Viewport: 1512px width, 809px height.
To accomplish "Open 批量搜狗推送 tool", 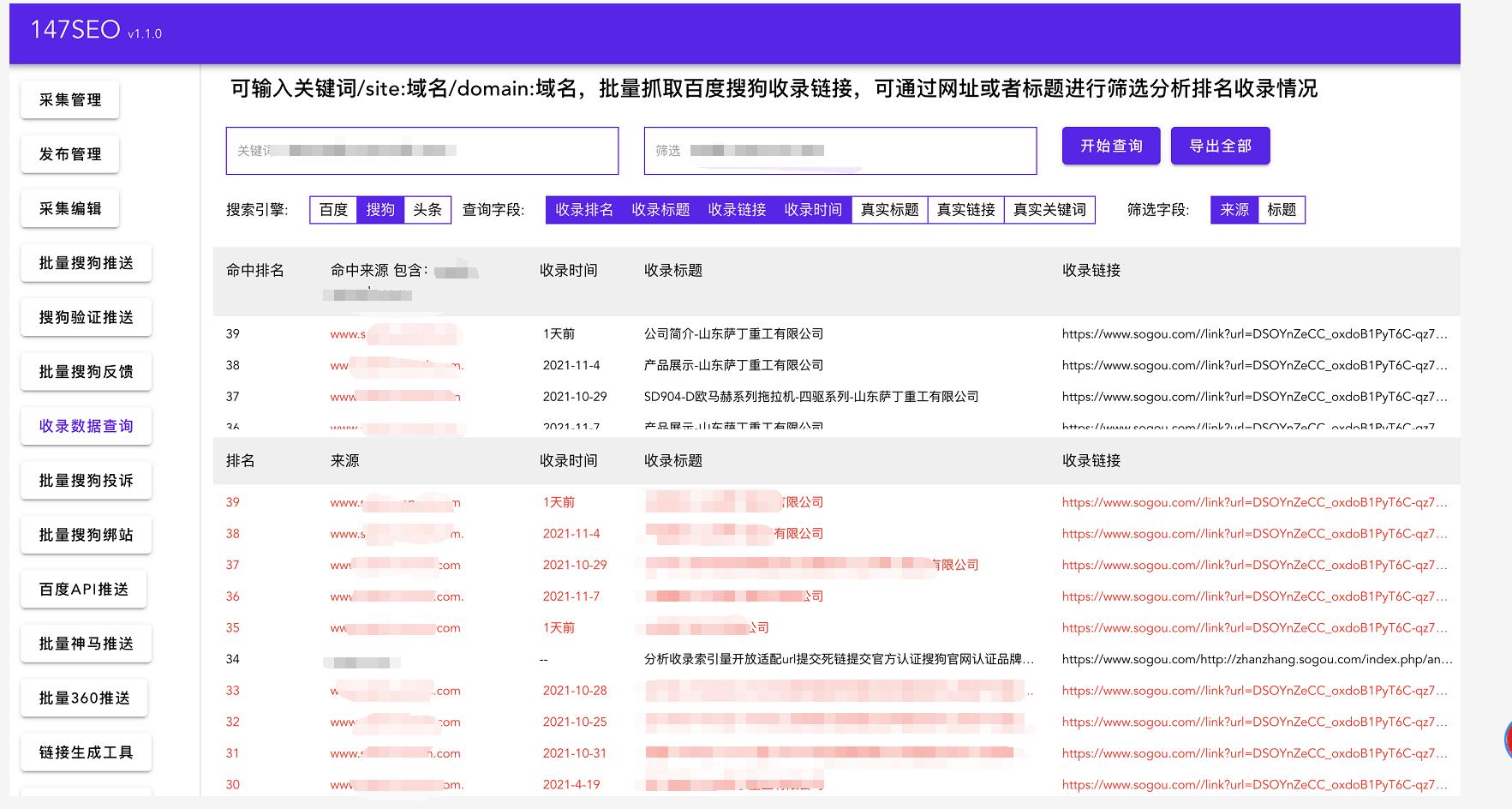I will (85, 263).
